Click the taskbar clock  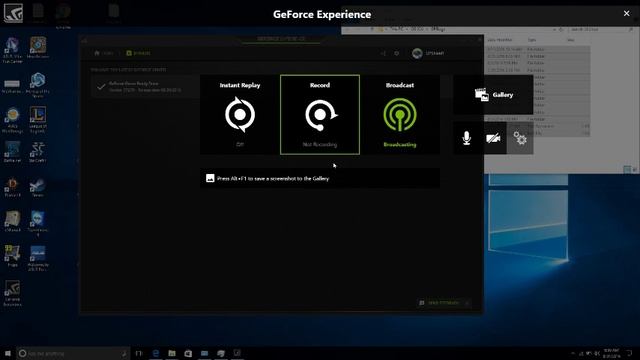[611, 353]
